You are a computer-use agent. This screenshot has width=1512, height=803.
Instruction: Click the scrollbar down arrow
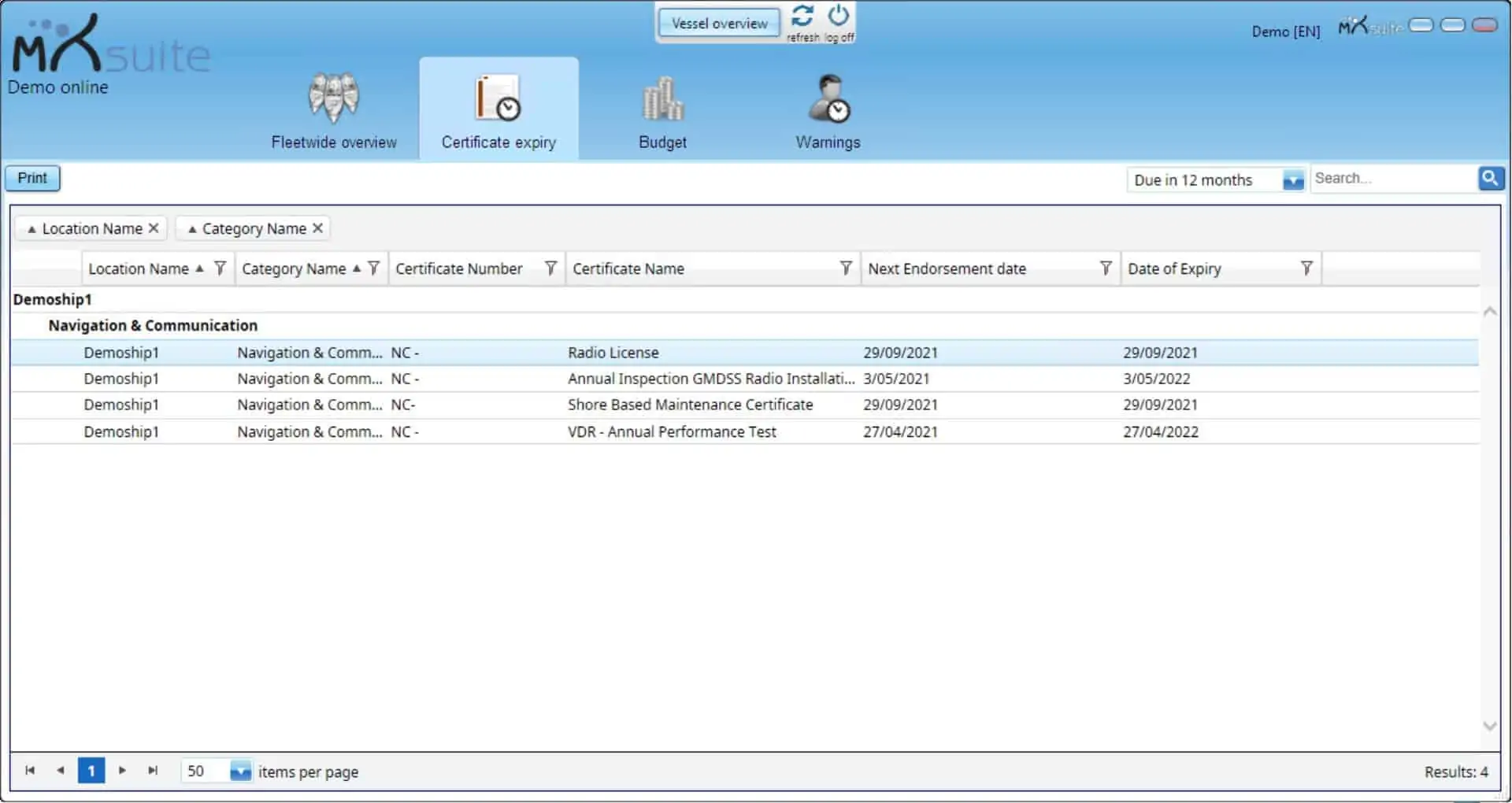coord(1489,726)
